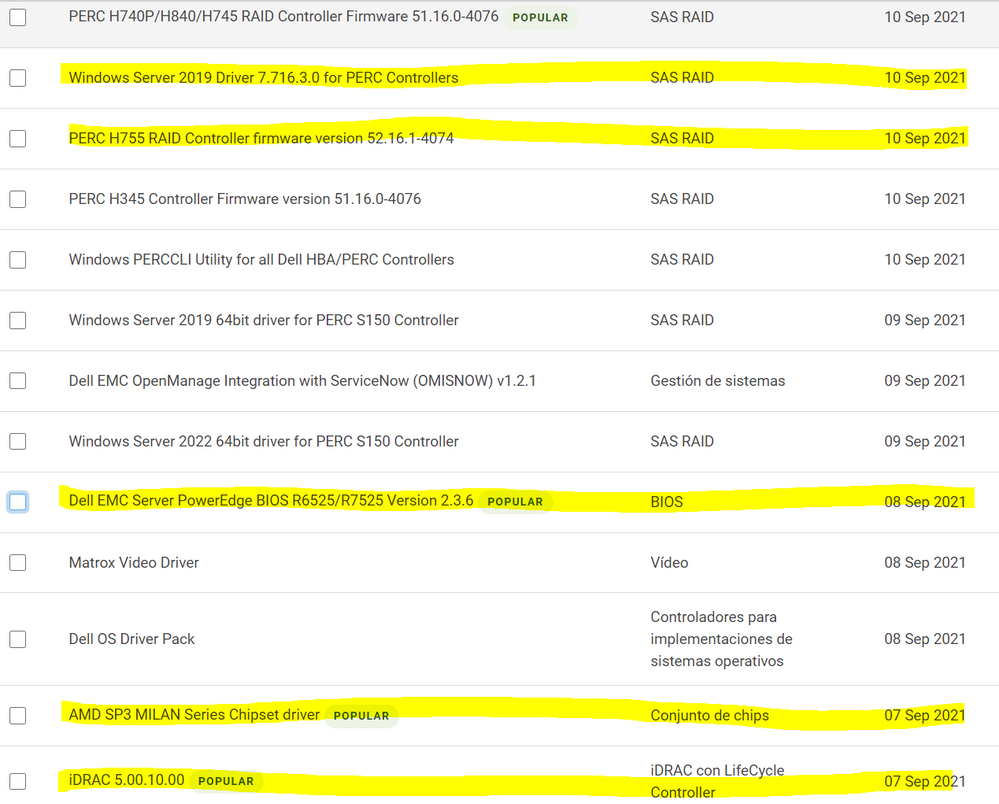Open the Matrox Video Driver entry
The height and width of the screenshot is (804, 999).
click(x=134, y=562)
